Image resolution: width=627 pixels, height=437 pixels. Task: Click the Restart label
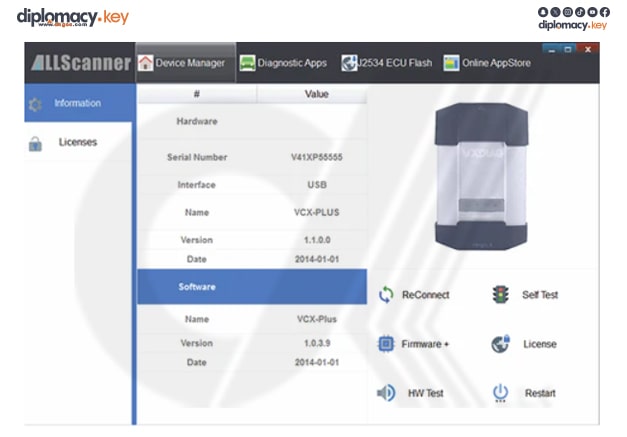pos(540,393)
